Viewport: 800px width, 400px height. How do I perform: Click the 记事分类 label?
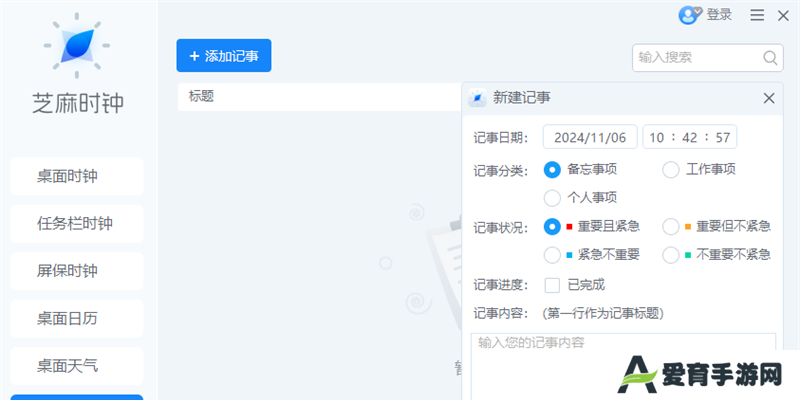coord(501,171)
